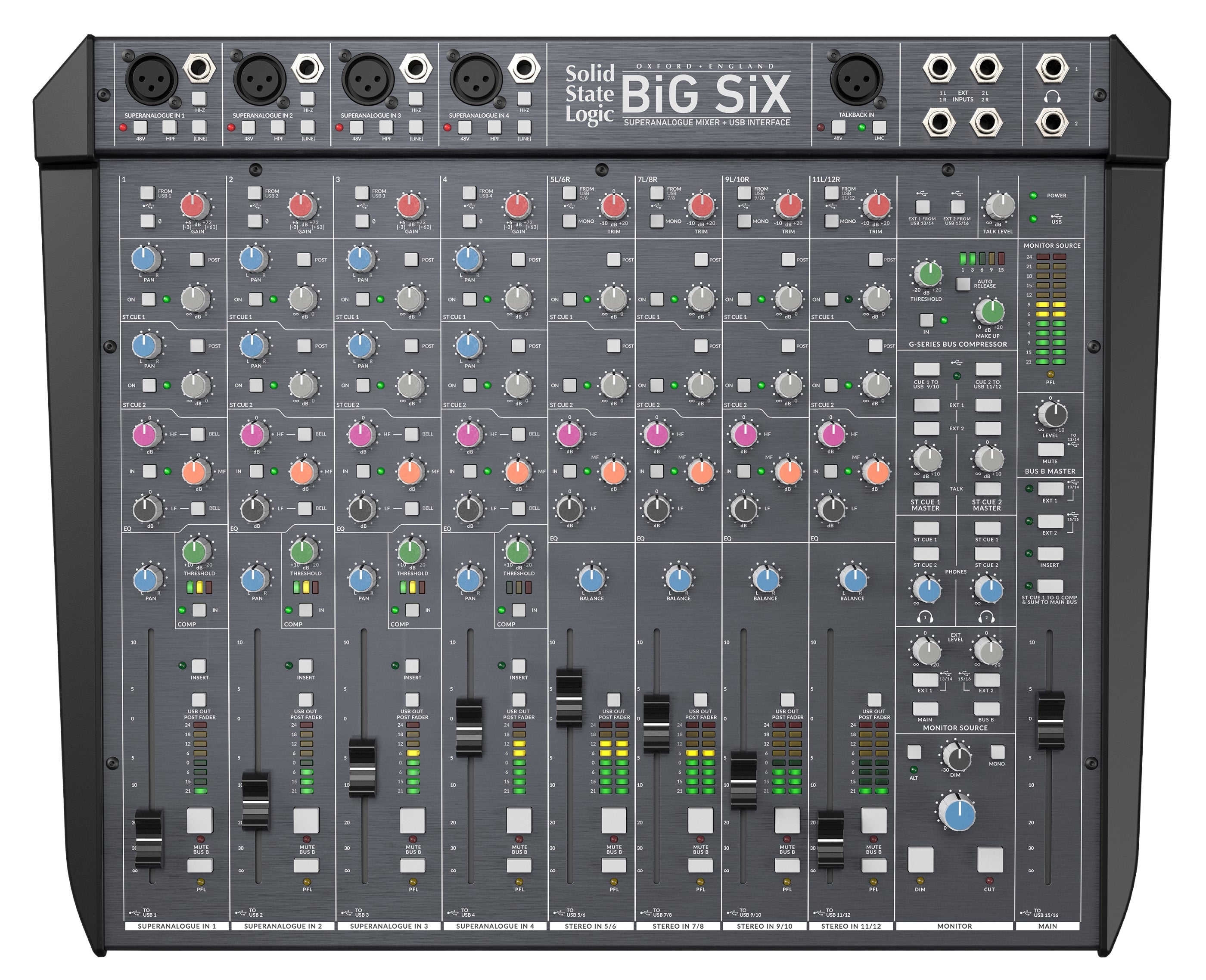This screenshot has height=980, width=1206.
Task: Enable EXT 2 FROM USB 15/16 button
Action: [957, 207]
